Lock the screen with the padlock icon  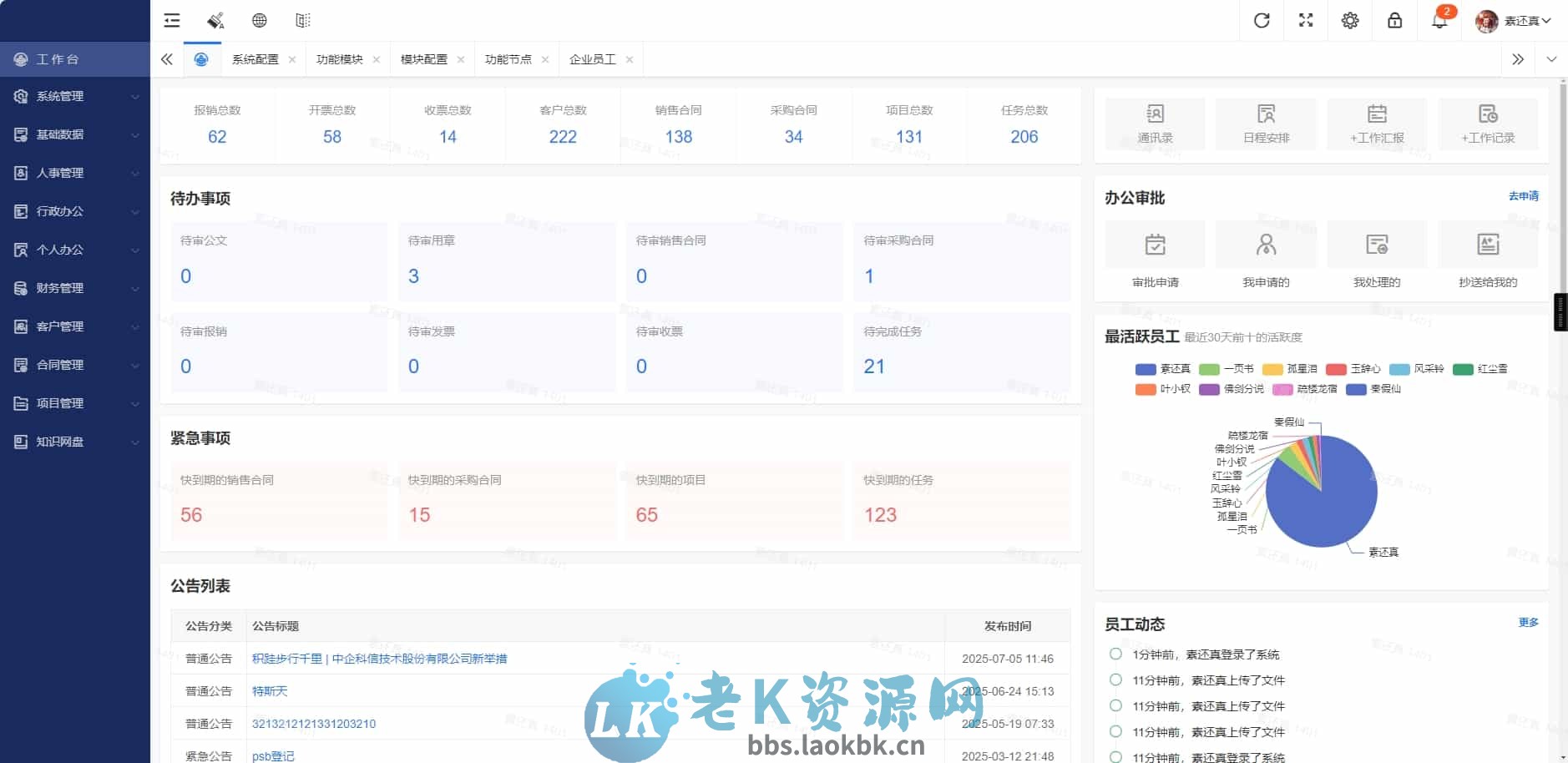[x=1393, y=20]
